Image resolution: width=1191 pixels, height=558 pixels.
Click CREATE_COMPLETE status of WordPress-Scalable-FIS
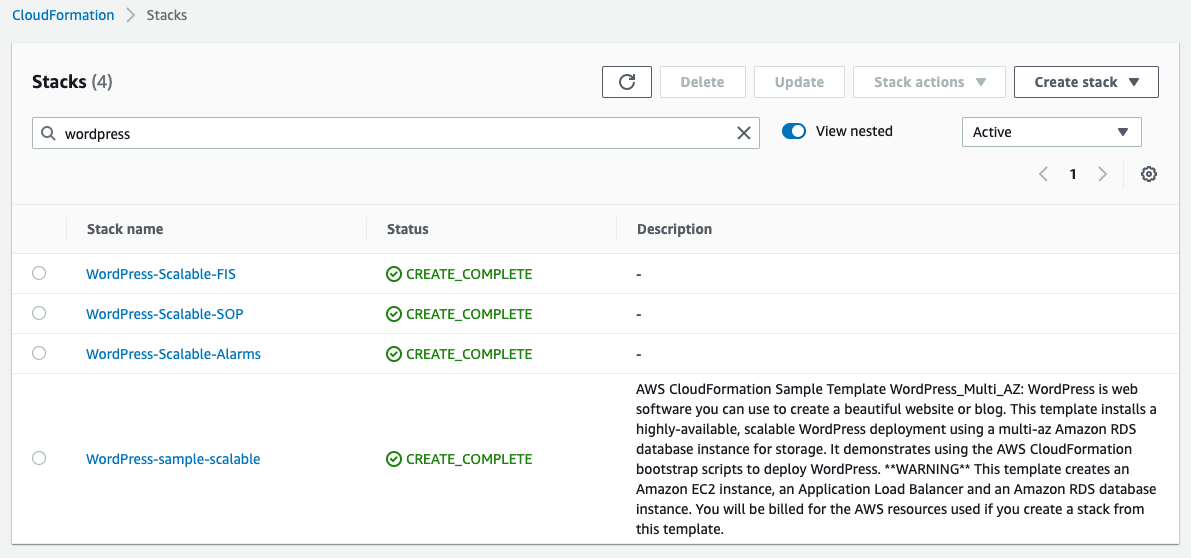pyautogui.click(x=469, y=274)
